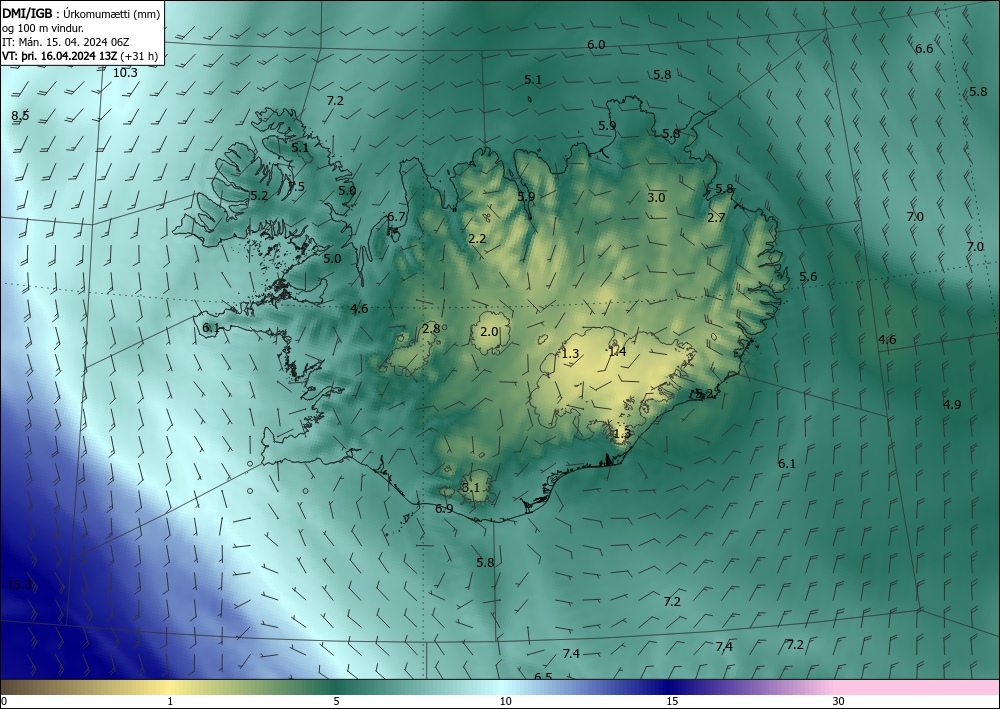1000x709 pixels.
Task: Click the valid time 'VT: þri. 16.04.2024 13Z'
Action: pyautogui.click(x=62, y=56)
